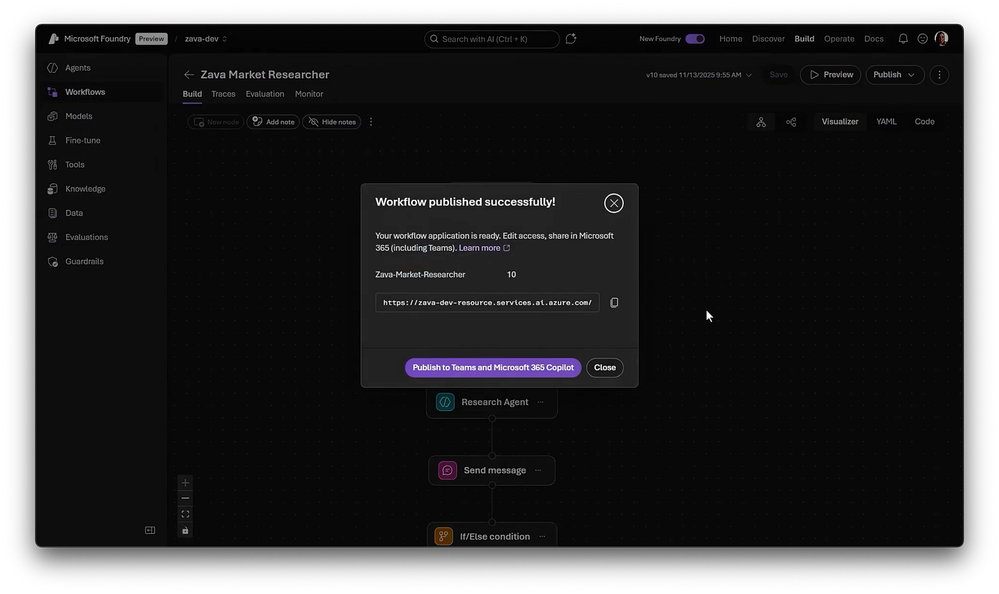Screen dimensions: 999x594
Task: Open Docs in the top navigation
Action: 873,39
